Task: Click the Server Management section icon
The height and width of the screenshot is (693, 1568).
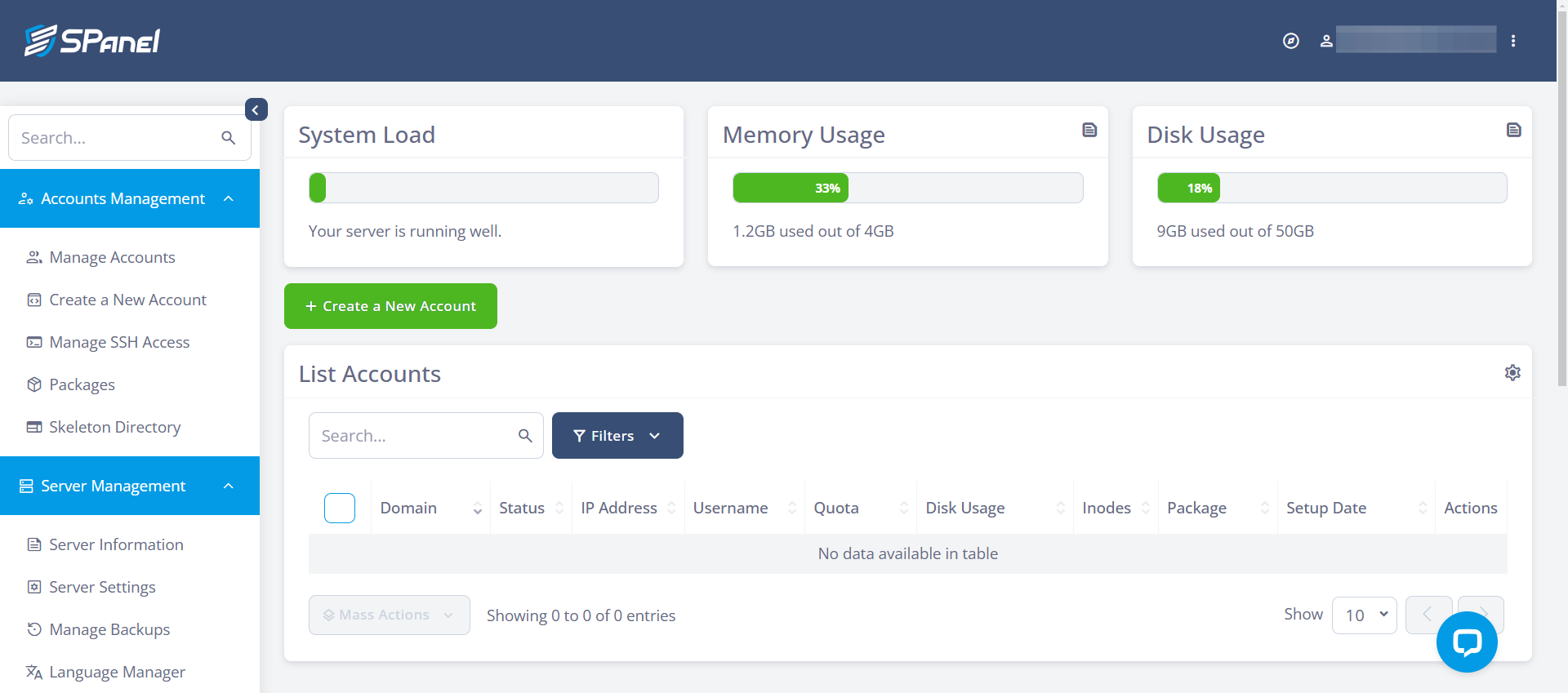Action: coord(26,486)
